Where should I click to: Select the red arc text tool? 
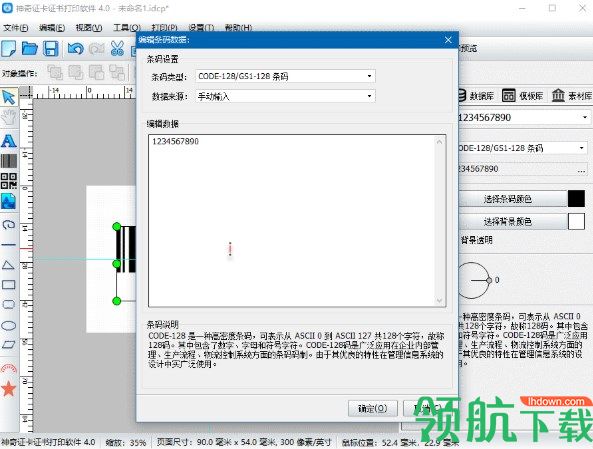click(9, 368)
